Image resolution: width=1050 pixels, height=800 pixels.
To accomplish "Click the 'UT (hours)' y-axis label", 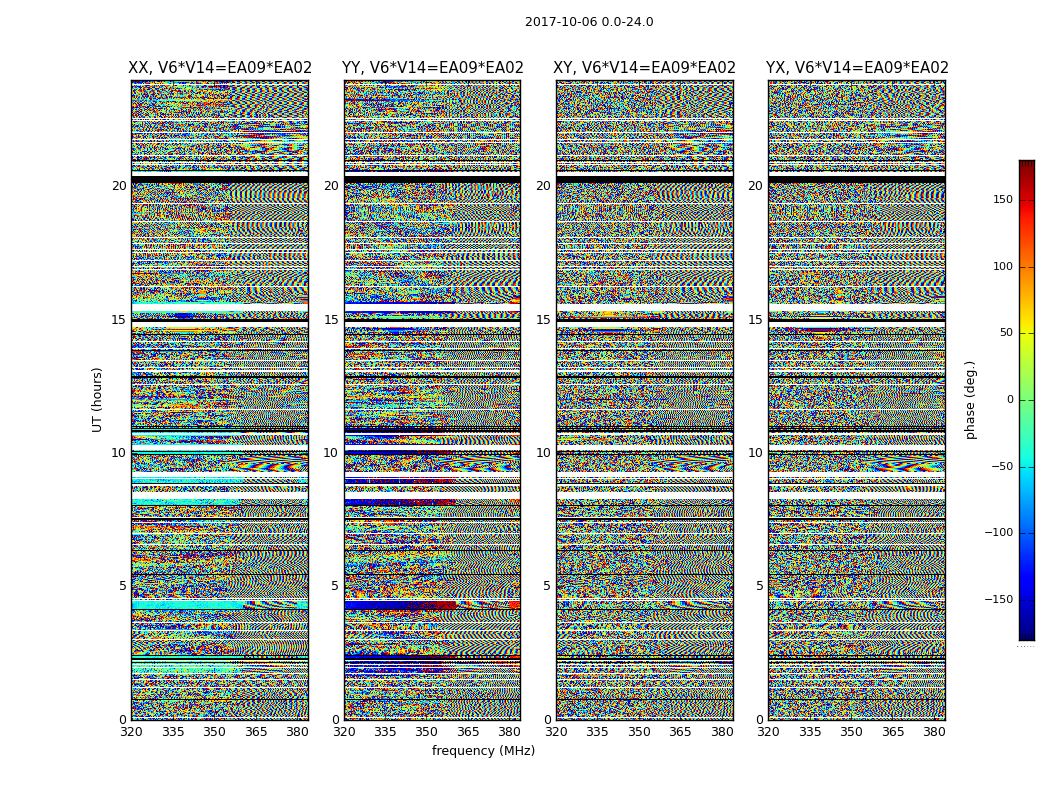I will 98,399.
